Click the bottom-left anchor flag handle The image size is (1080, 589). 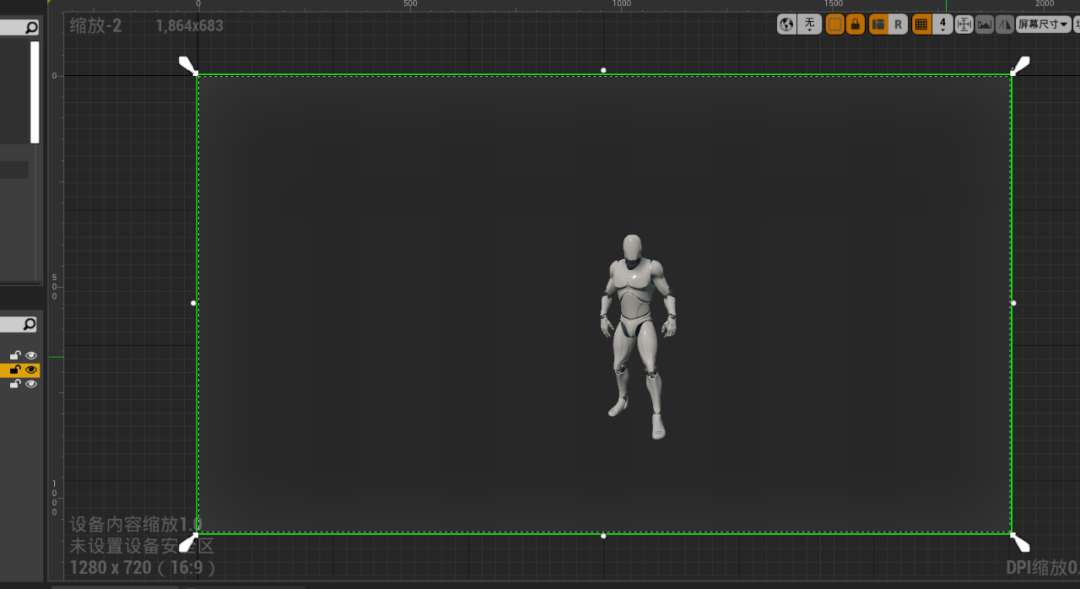[x=188, y=543]
